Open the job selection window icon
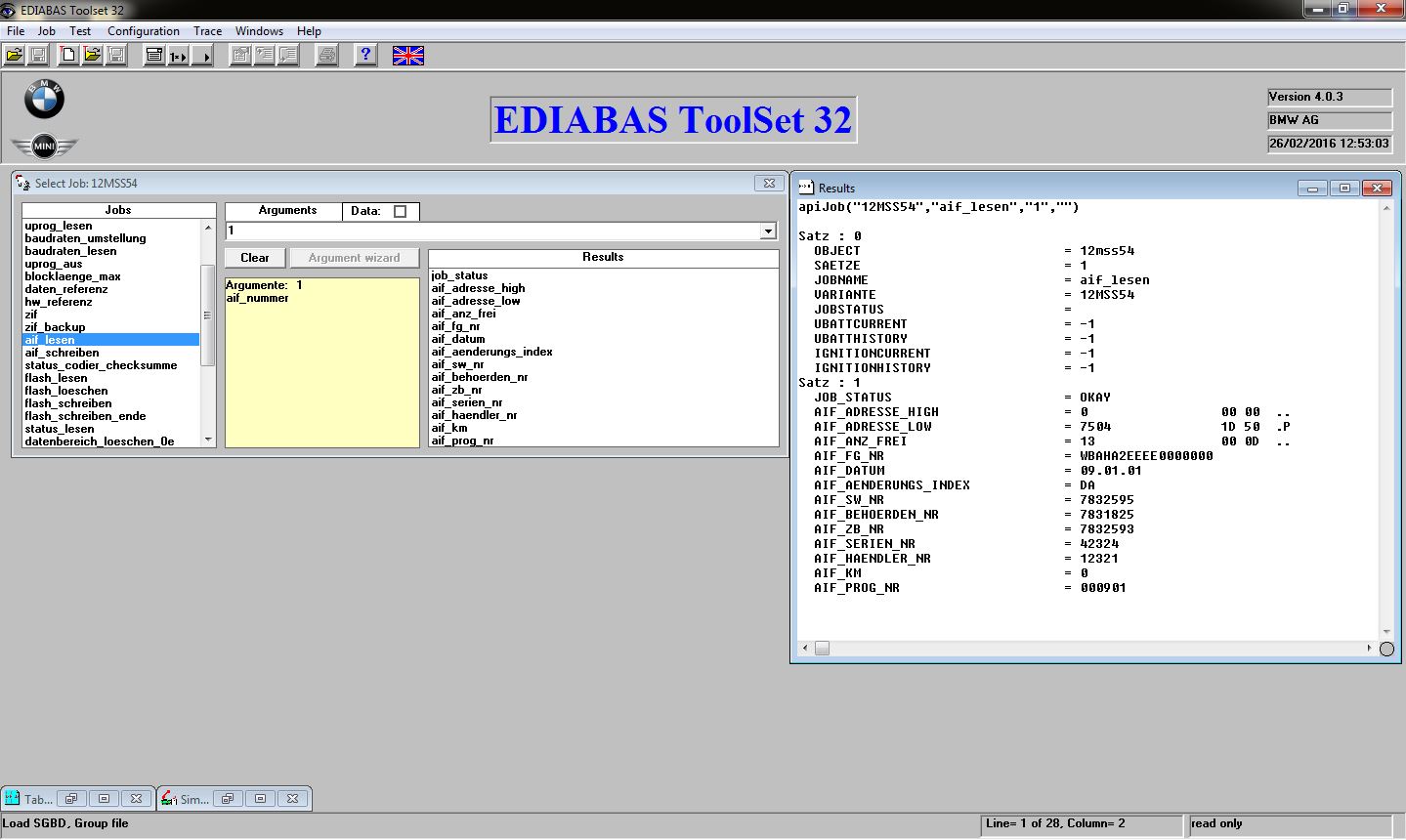The image size is (1406, 840). [x=153, y=56]
